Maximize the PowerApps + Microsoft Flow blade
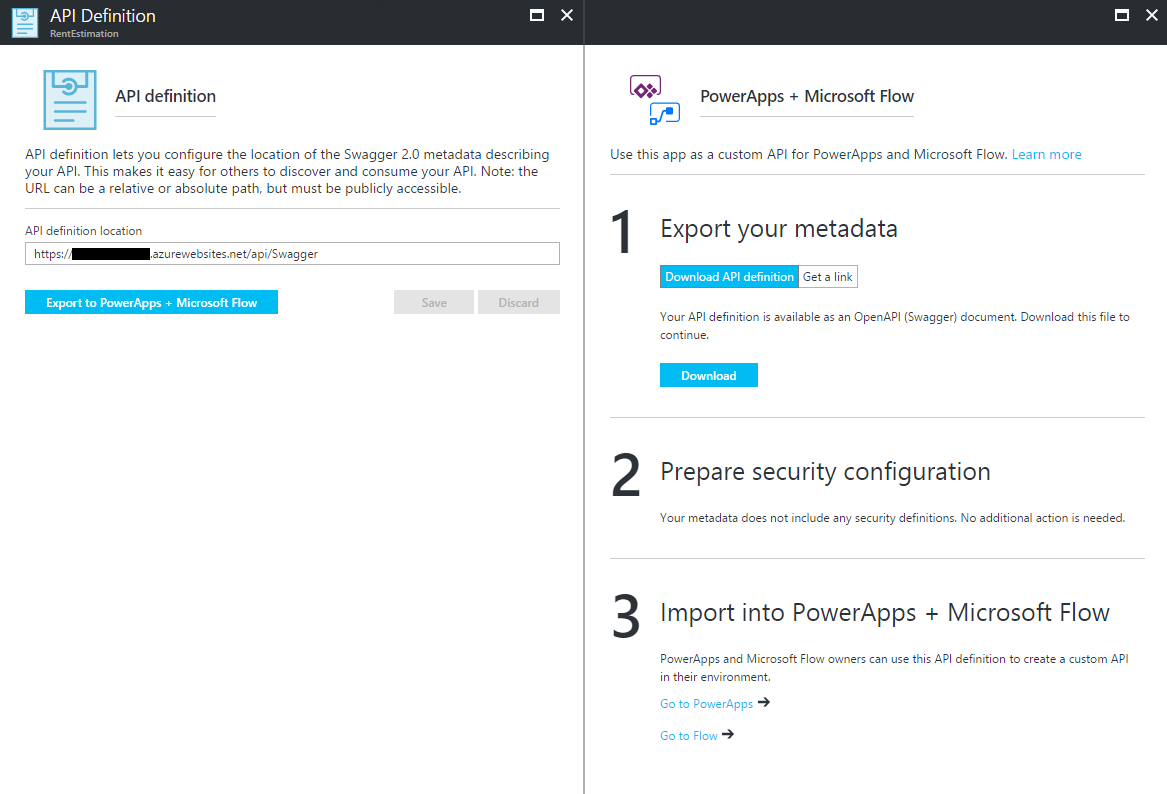Screen dimensions: 1167x794 point(1121,15)
